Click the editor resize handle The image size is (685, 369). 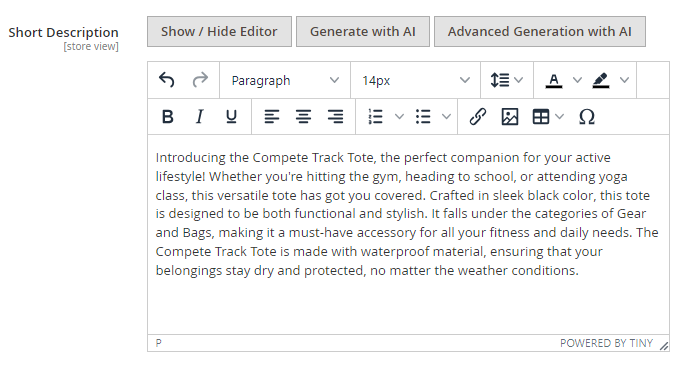tap(664, 346)
